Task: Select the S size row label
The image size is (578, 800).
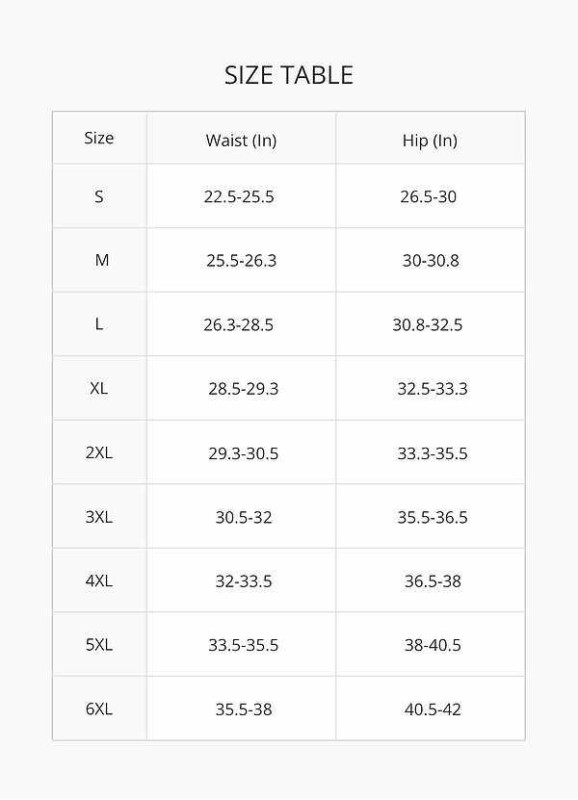Action: (99, 196)
